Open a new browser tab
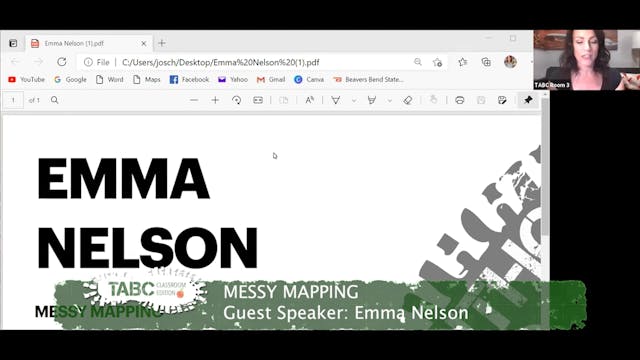This screenshot has width=640, height=360. pyautogui.click(x=162, y=43)
